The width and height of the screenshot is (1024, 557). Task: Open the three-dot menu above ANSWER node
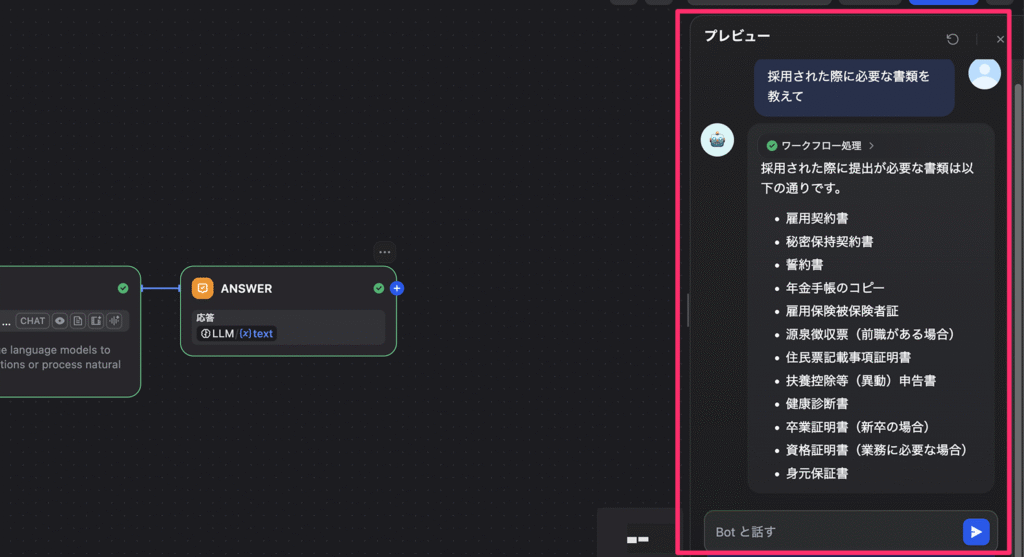pos(385,252)
